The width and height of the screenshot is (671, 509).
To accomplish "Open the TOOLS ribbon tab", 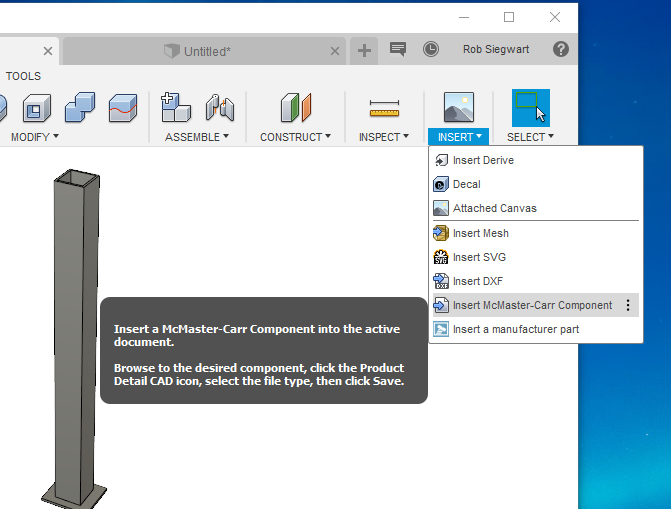I will pyautogui.click(x=23, y=76).
